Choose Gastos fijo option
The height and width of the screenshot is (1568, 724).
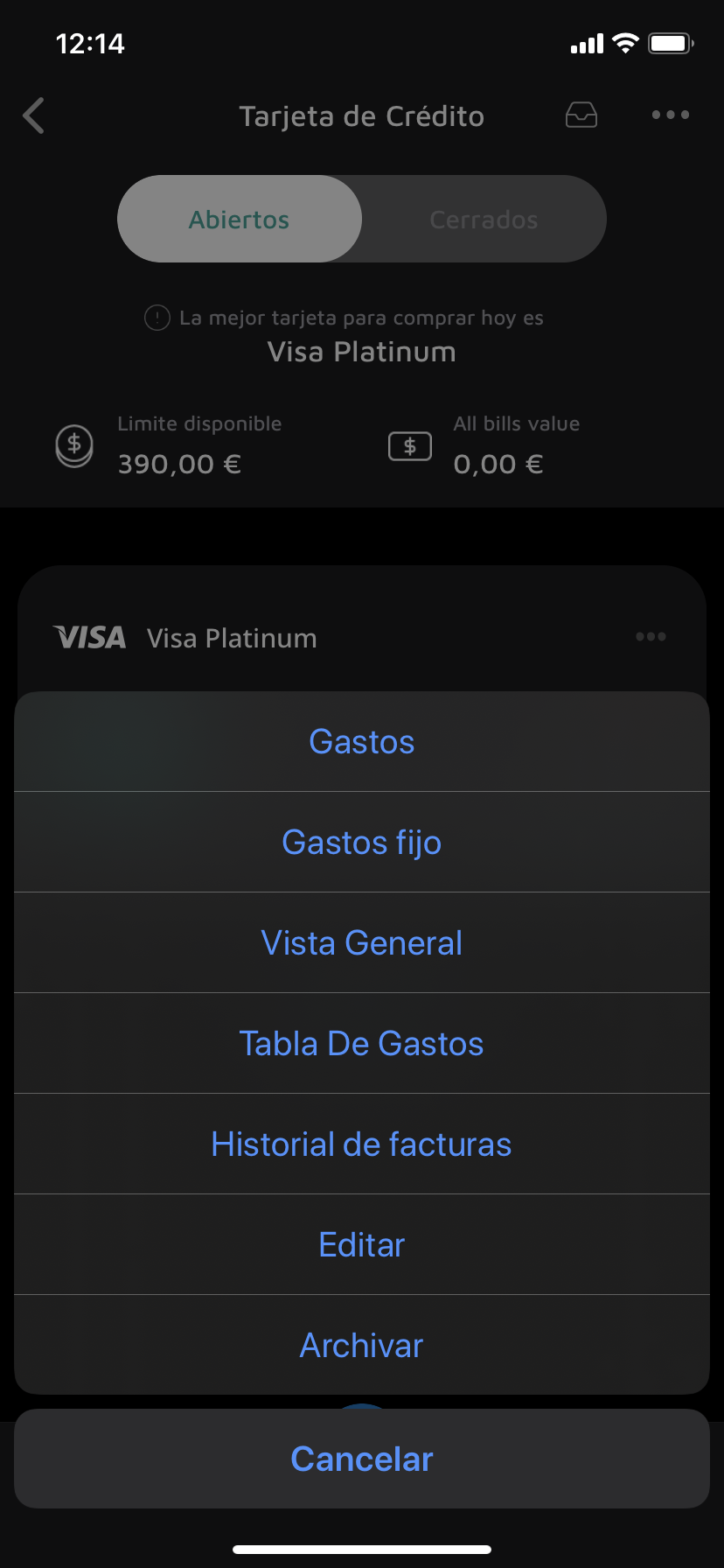point(362,843)
